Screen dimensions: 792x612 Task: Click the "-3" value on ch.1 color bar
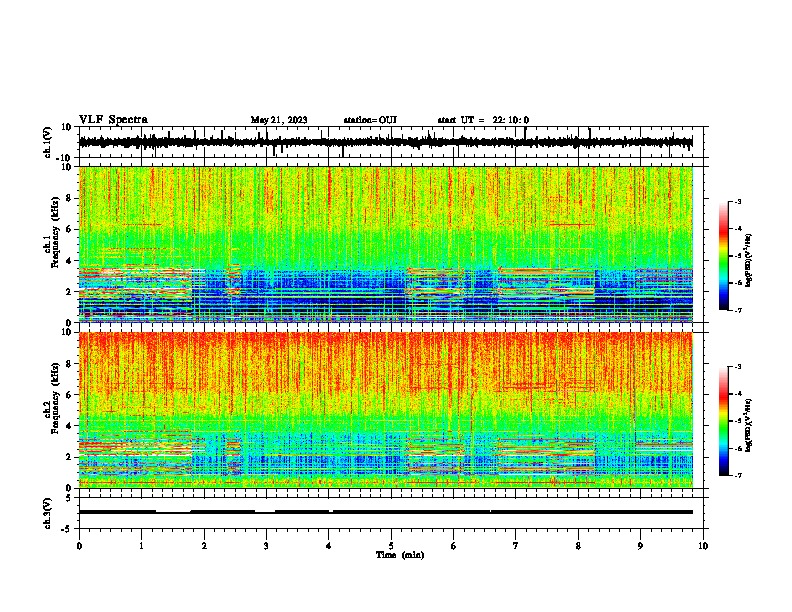click(737, 202)
